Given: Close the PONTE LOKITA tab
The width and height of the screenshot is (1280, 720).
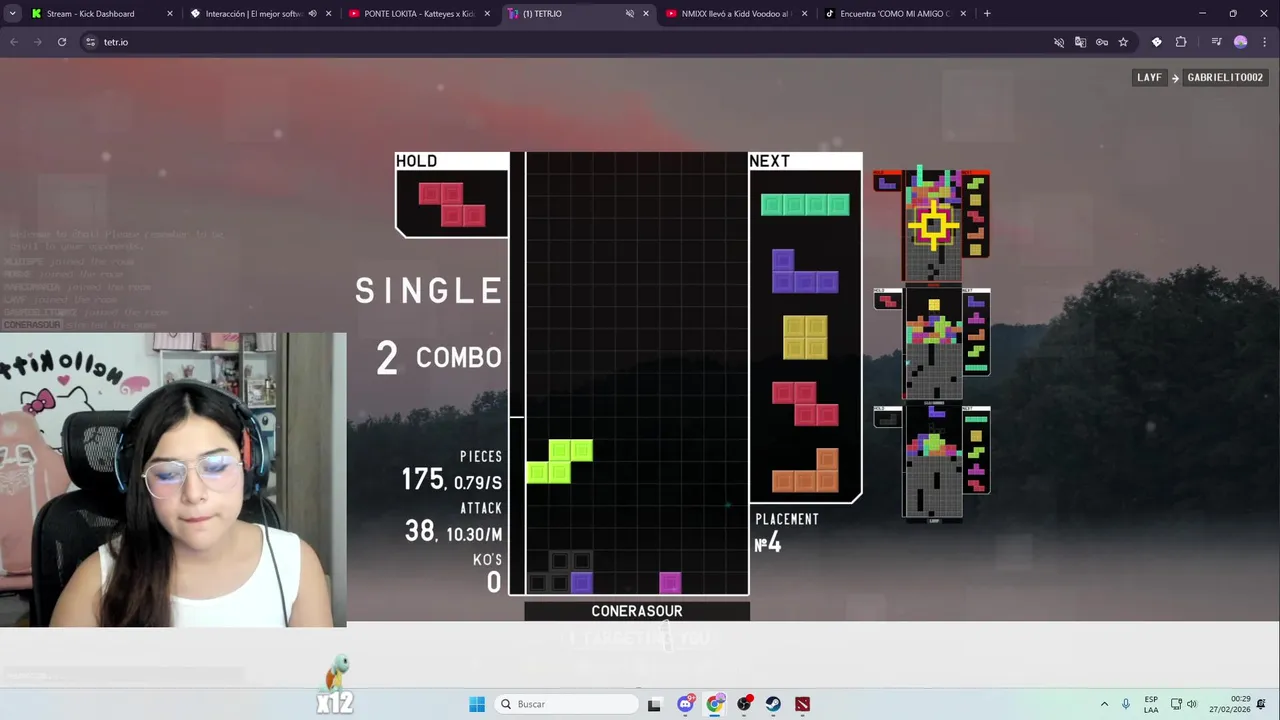Looking at the screenshot, I should point(487,14).
